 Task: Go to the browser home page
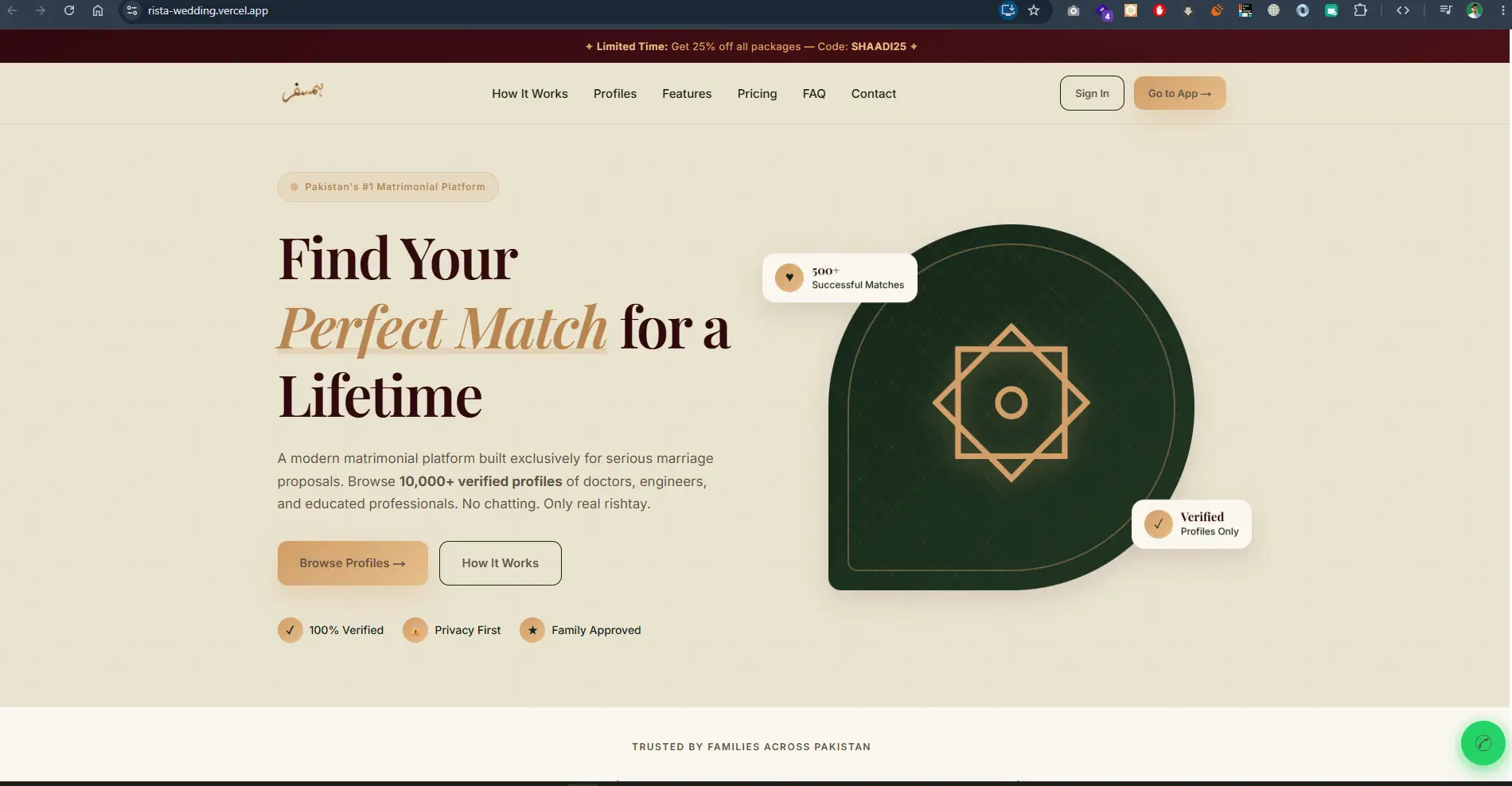[x=98, y=10]
